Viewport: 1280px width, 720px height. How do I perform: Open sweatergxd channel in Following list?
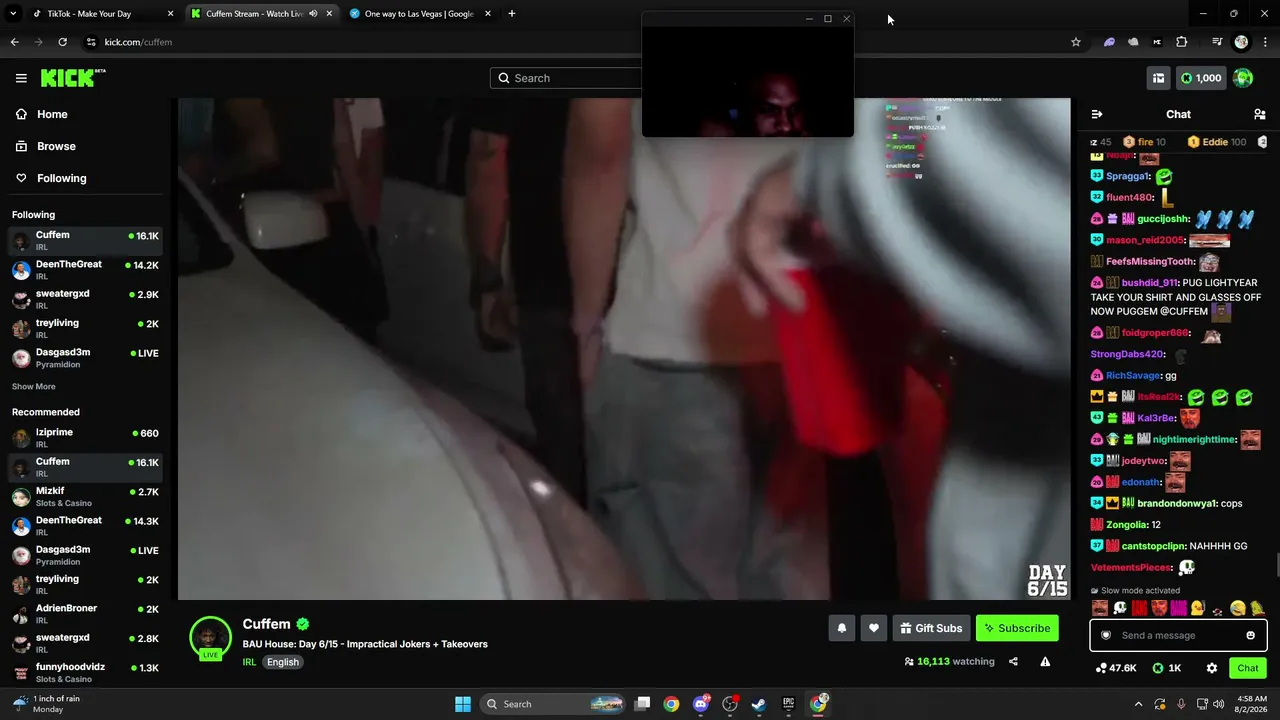[x=85, y=299]
